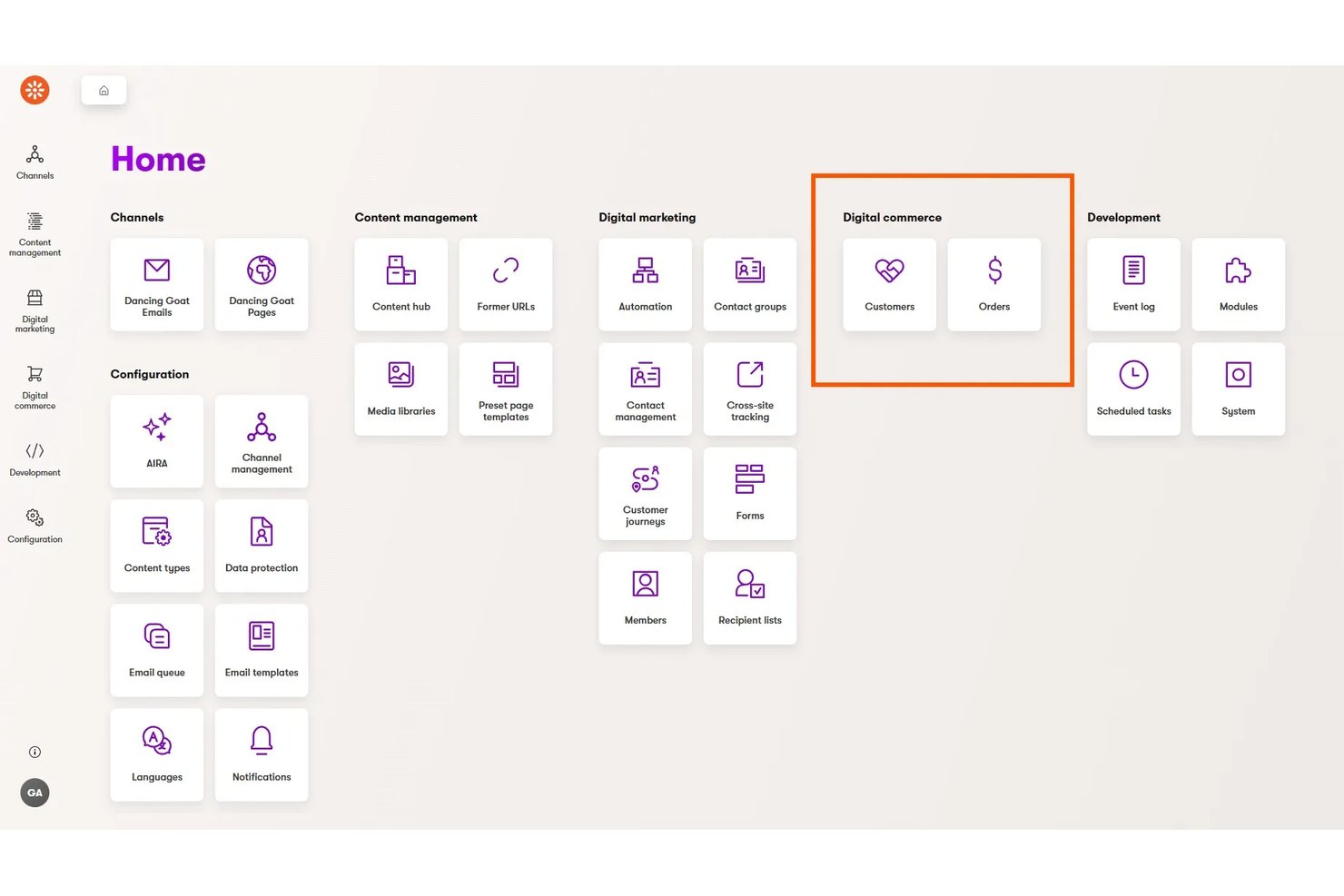Open the Preset page templates tile
Viewport: 1344px width, 896px height.
pyautogui.click(x=506, y=389)
